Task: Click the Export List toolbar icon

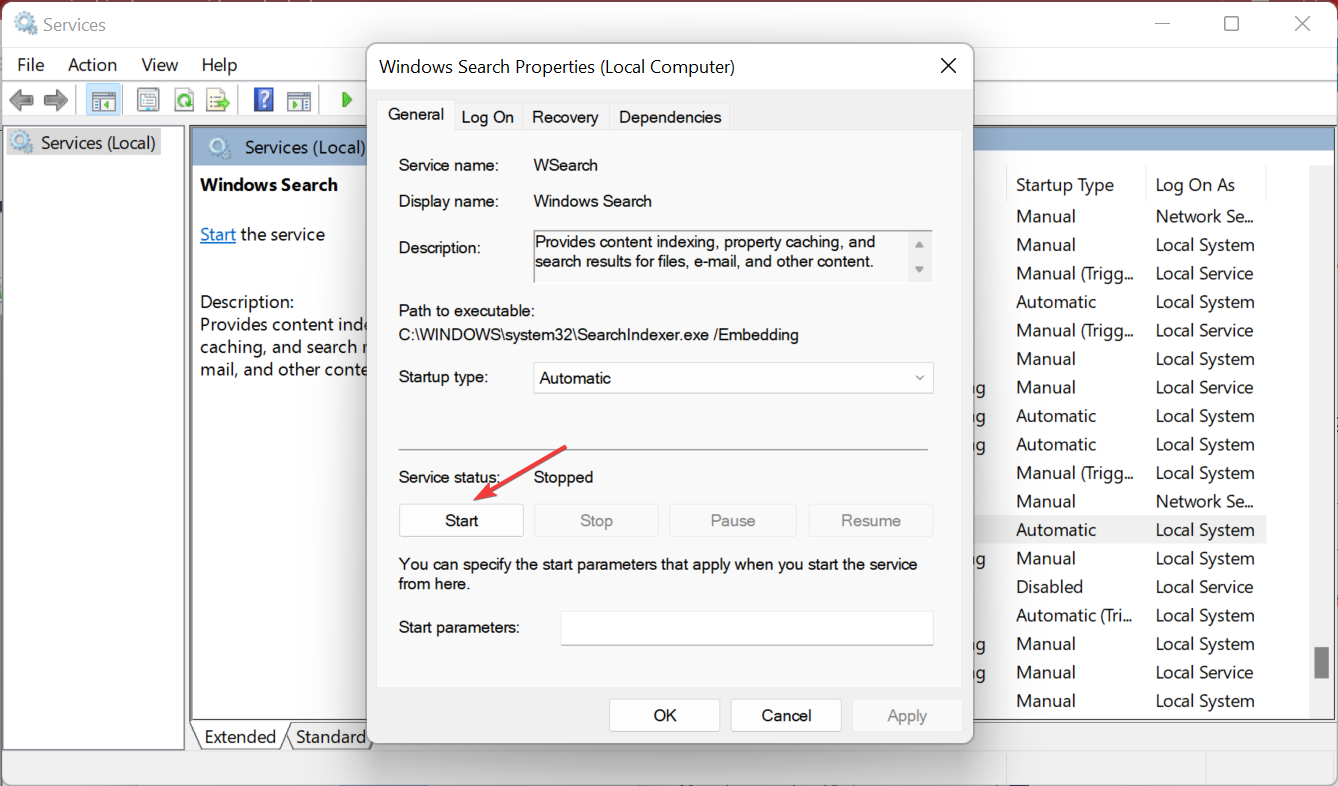Action: pos(218,100)
